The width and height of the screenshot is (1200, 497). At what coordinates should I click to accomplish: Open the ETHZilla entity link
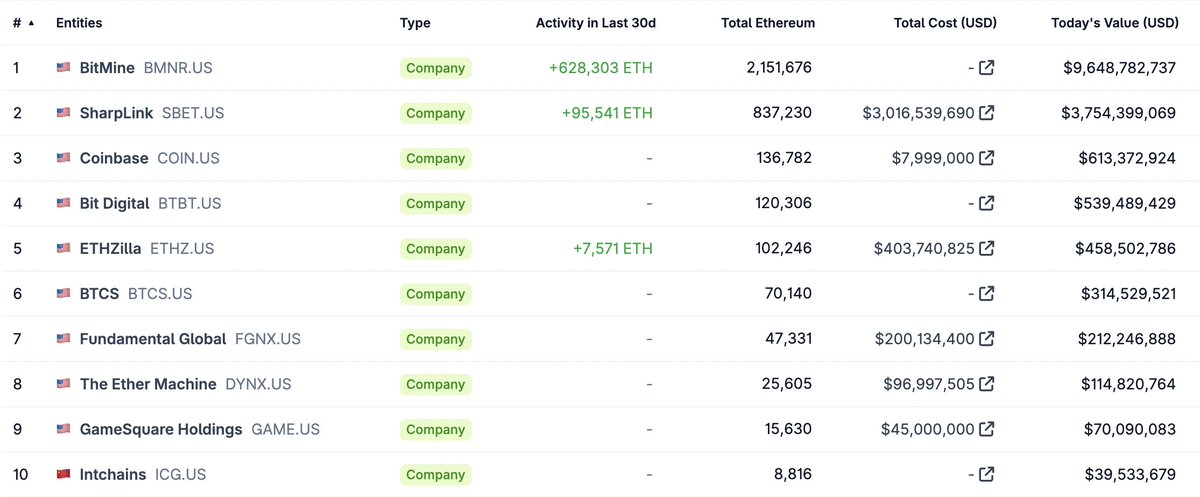[110, 248]
